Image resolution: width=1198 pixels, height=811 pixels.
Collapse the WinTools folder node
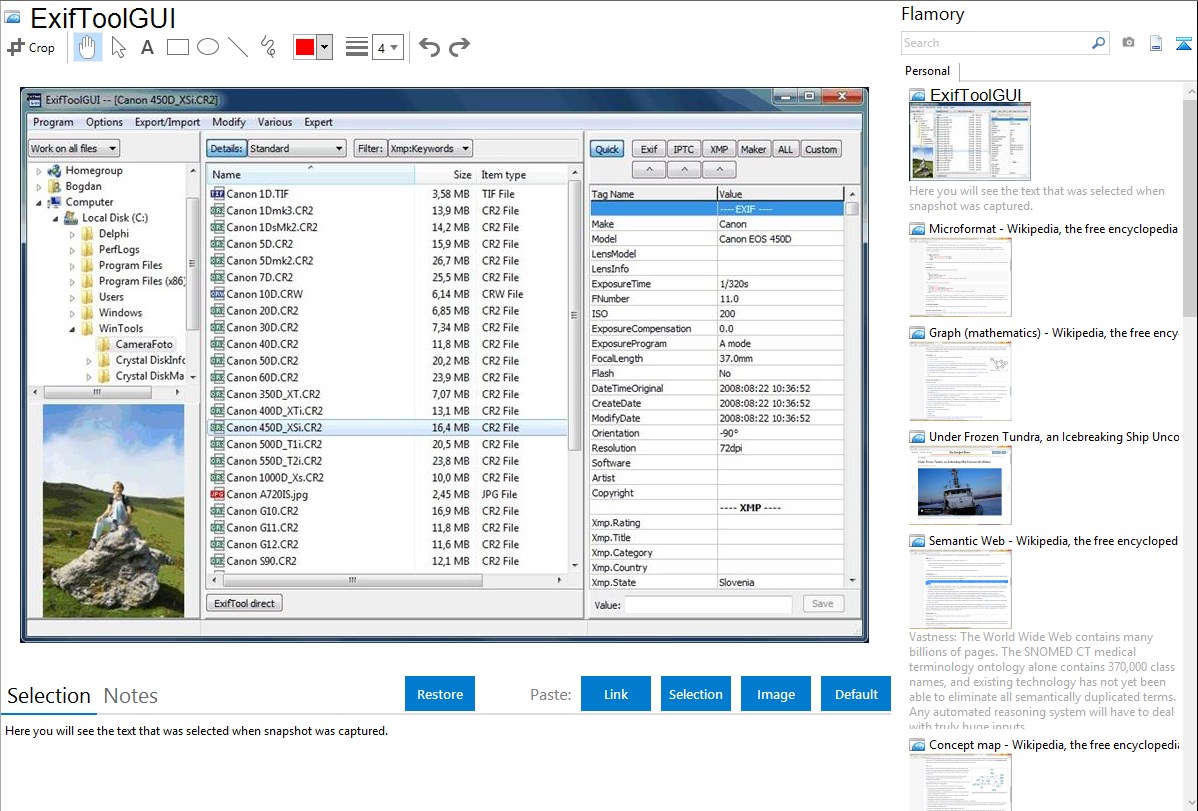(73, 329)
